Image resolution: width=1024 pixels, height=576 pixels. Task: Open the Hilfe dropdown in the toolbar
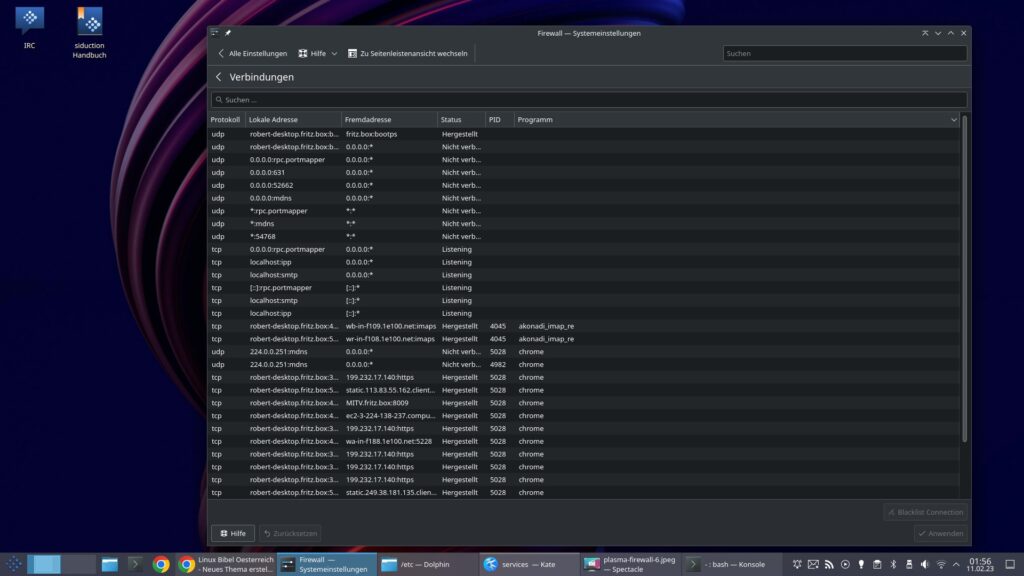[x=318, y=54]
